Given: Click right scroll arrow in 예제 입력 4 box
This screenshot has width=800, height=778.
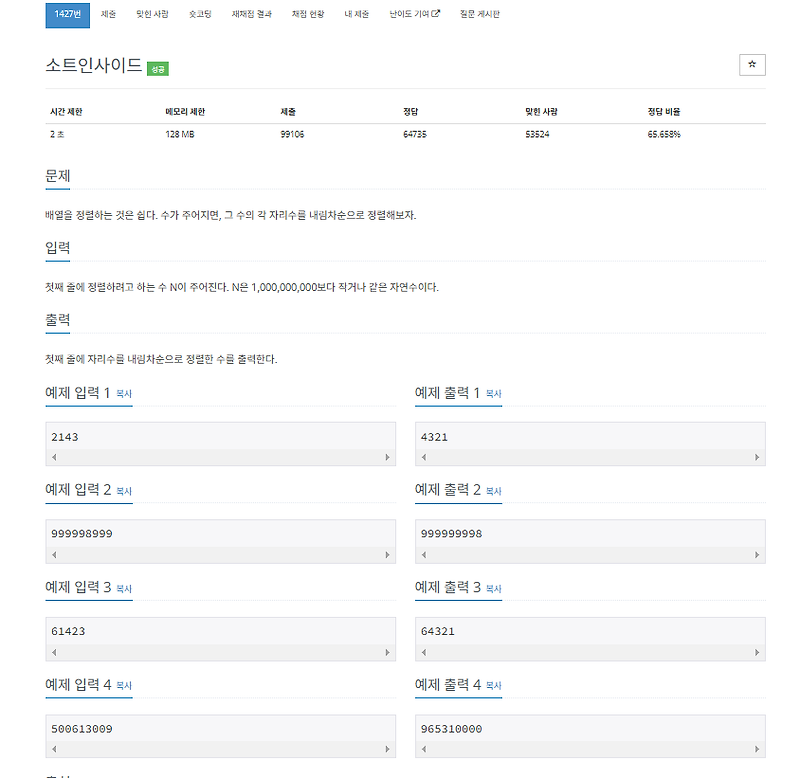Looking at the screenshot, I should pos(387,749).
